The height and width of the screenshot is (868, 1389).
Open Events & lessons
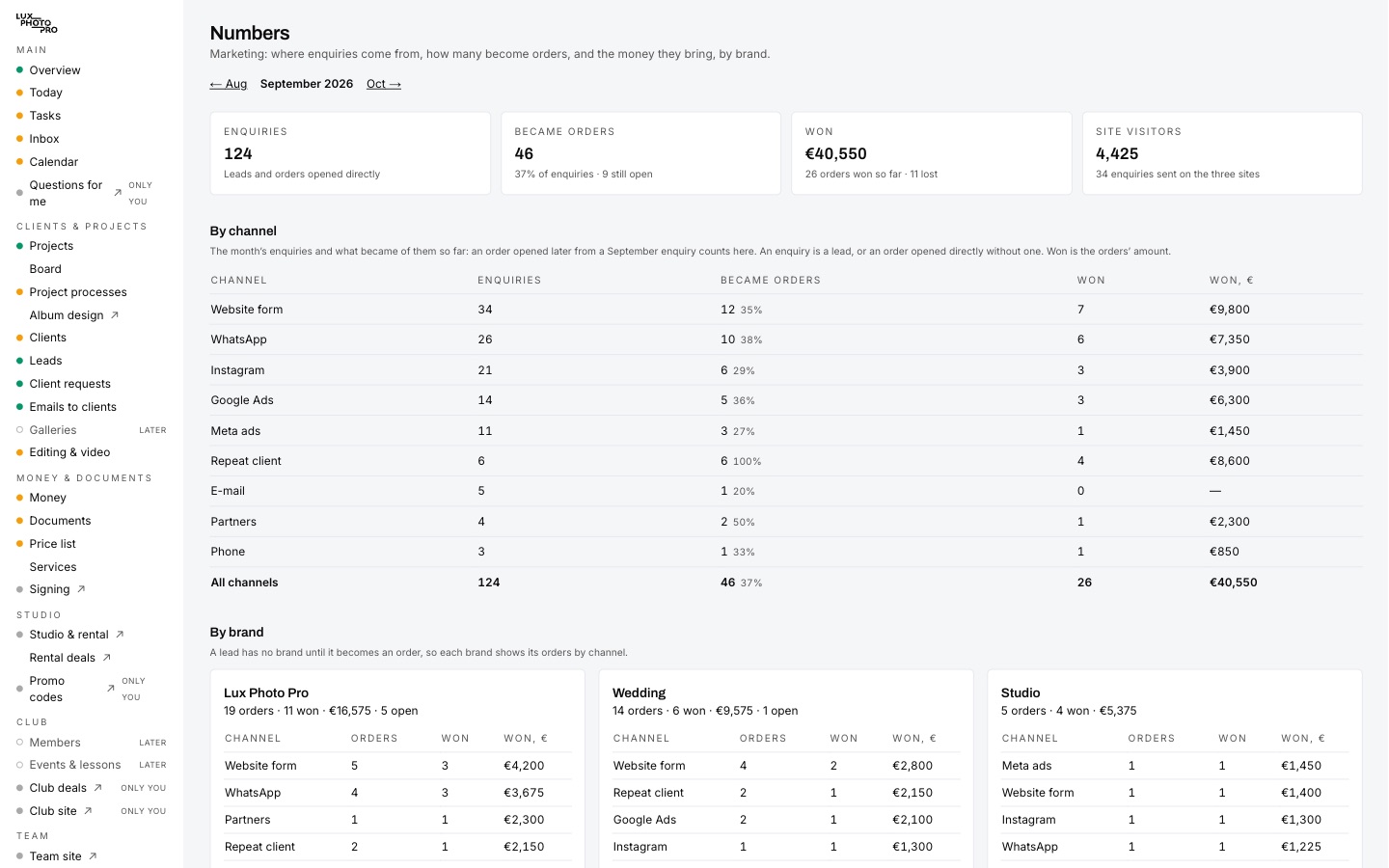click(75, 765)
